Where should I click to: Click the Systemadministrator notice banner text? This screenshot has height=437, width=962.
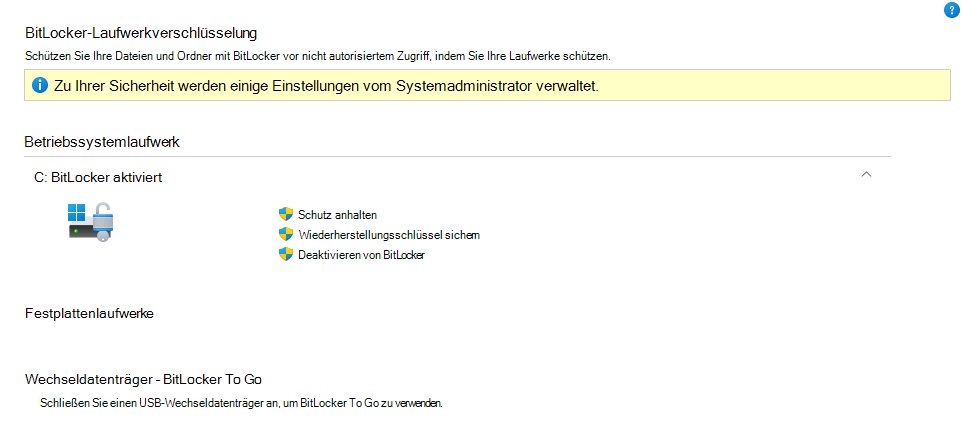point(326,86)
